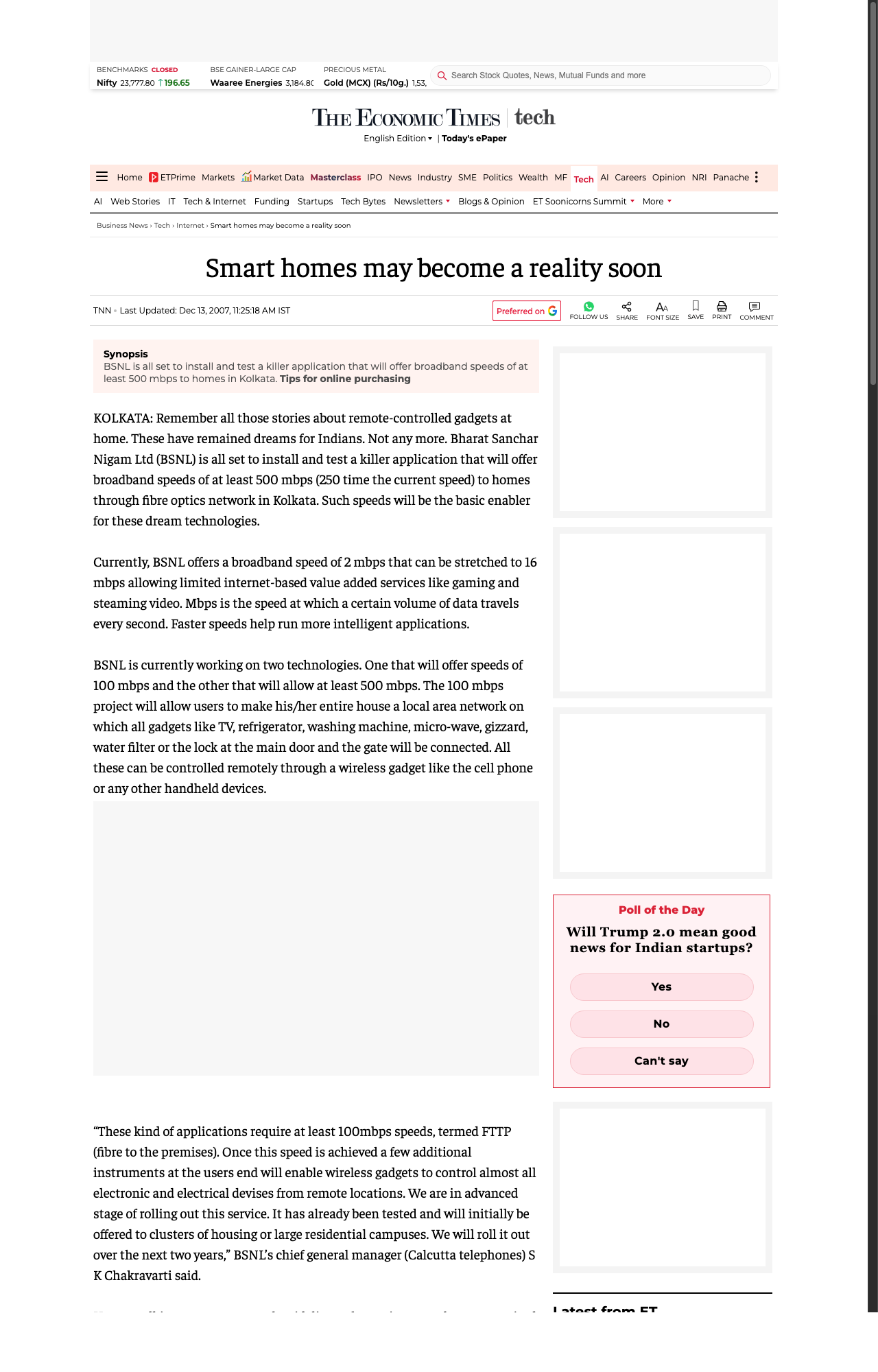Open the Font Size icon

662,307
